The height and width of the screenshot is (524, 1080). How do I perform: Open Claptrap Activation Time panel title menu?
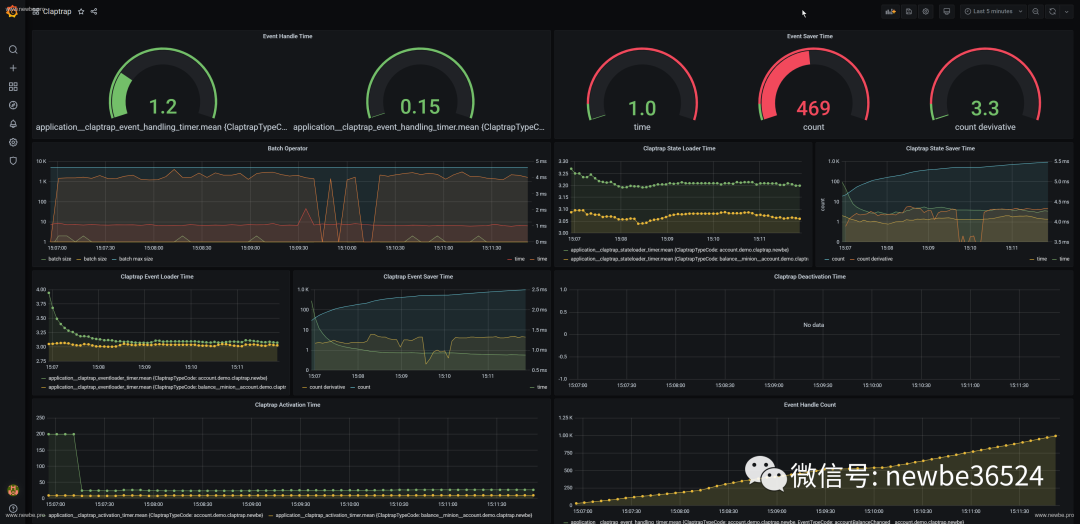click(287, 405)
